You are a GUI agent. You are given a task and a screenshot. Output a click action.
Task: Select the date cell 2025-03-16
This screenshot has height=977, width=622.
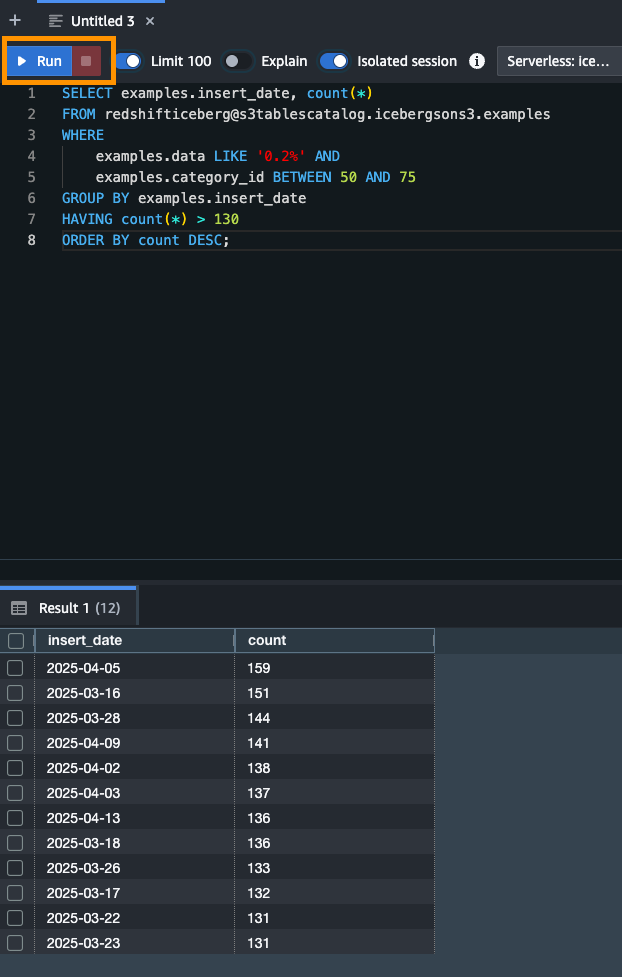(135, 693)
